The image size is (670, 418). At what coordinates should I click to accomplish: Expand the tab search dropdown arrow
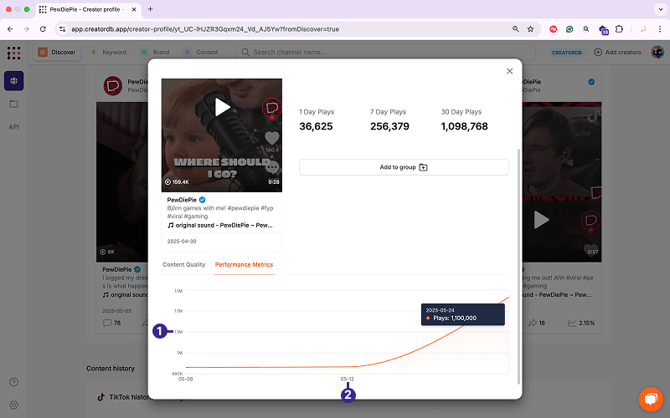point(661,9)
